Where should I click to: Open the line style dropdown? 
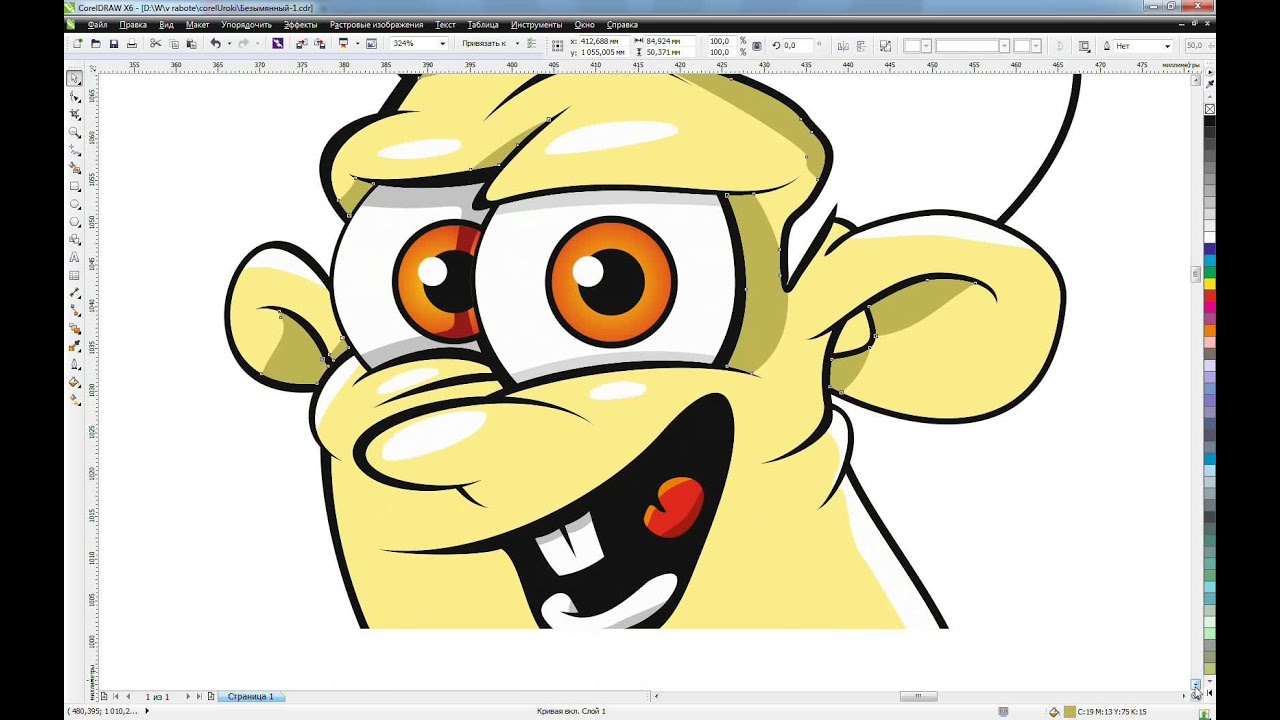[x=1004, y=46]
